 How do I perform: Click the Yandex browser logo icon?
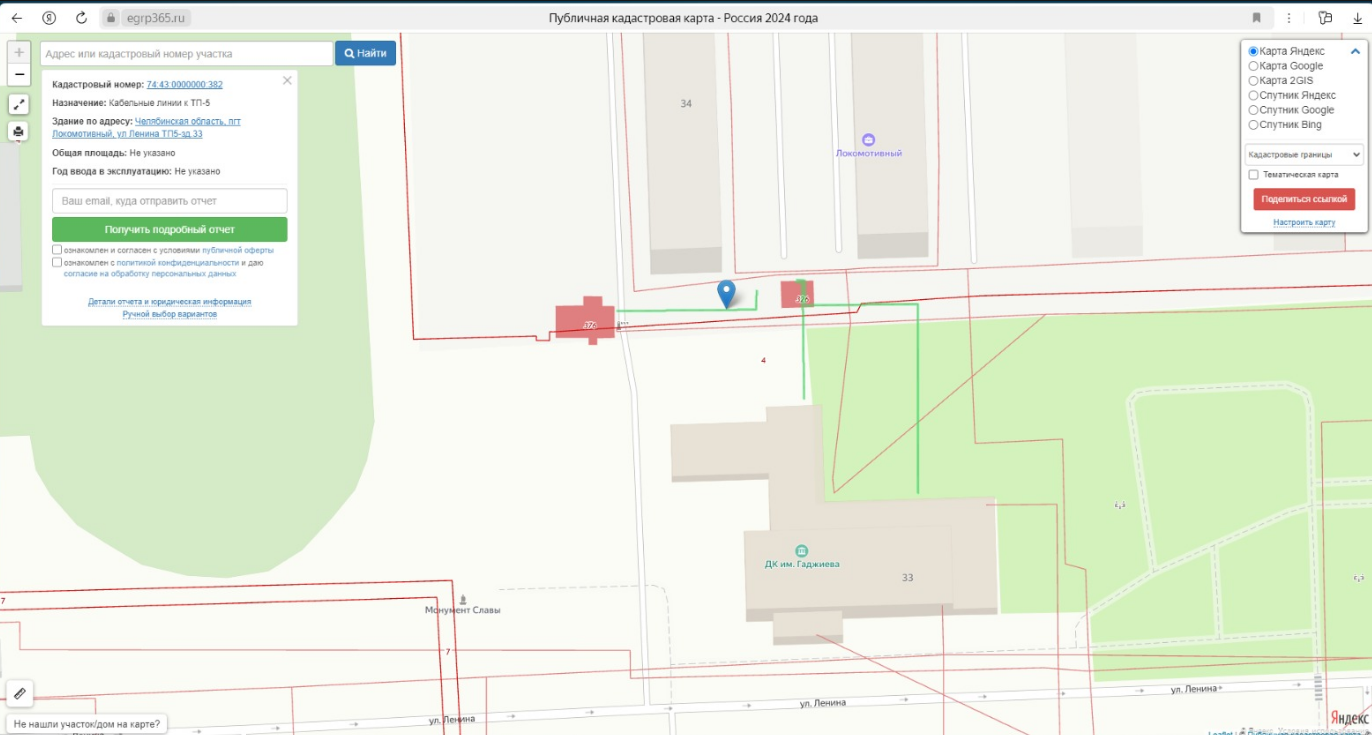[50, 18]
